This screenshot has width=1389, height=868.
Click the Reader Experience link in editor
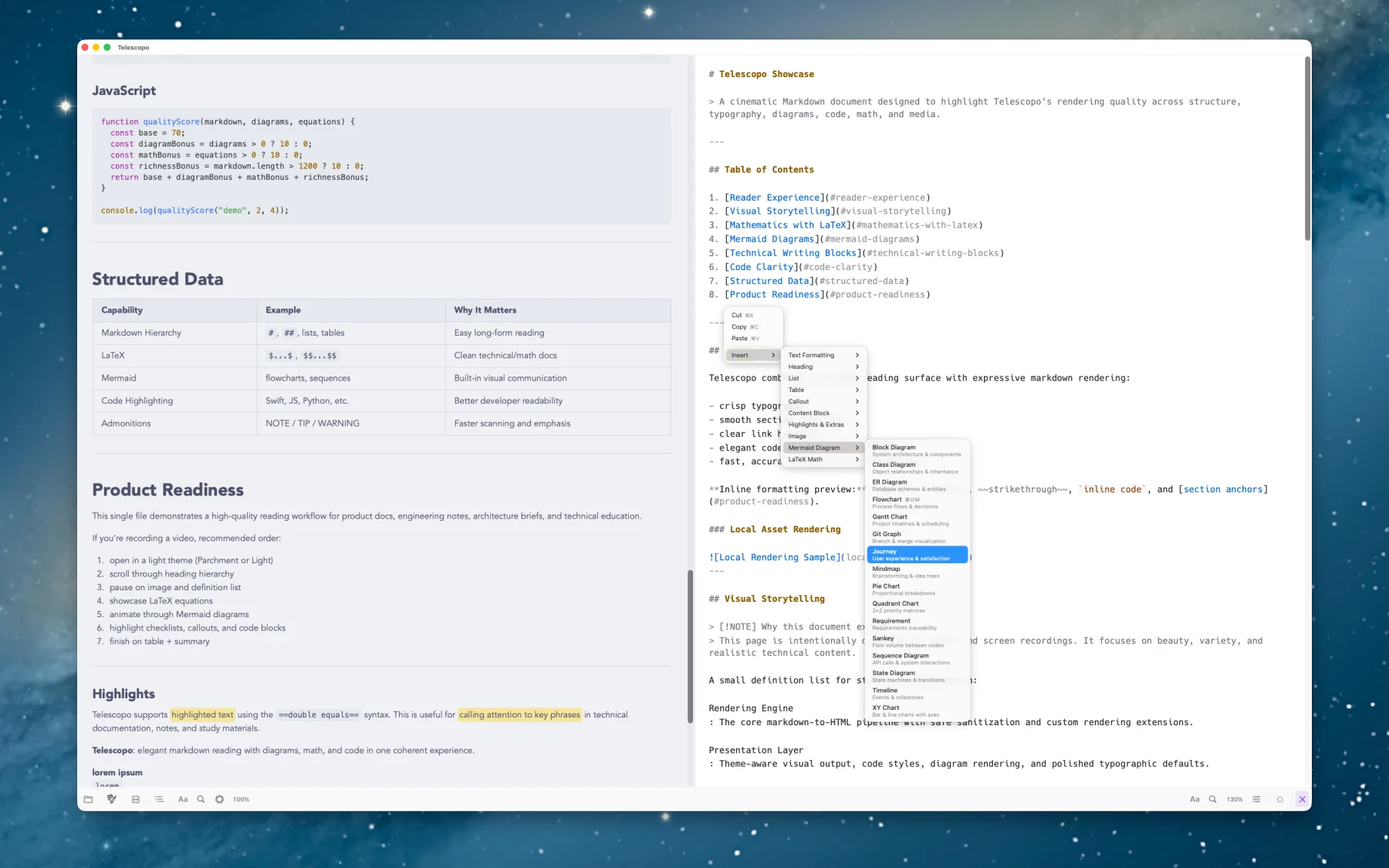click(775, 198)
